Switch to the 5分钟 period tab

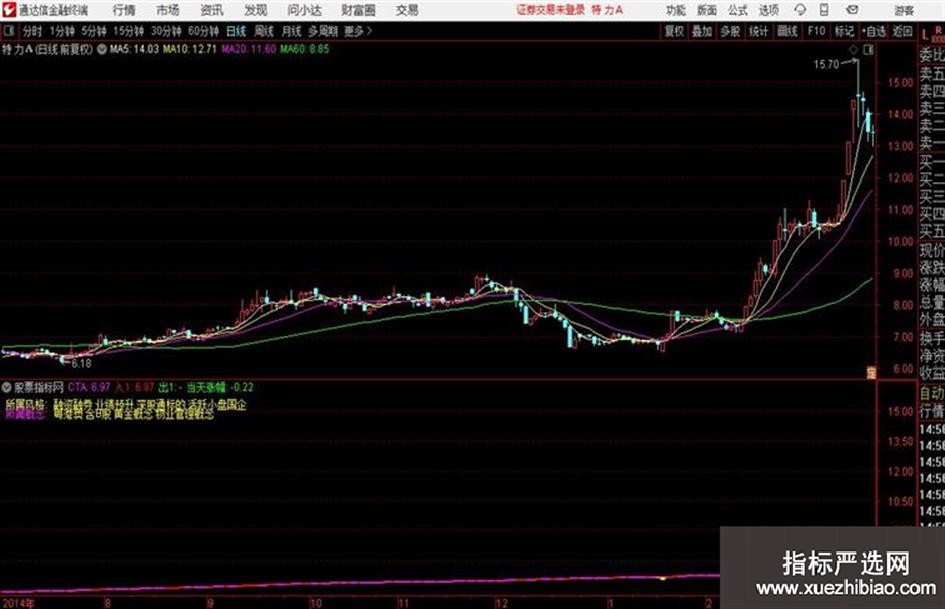94,31
